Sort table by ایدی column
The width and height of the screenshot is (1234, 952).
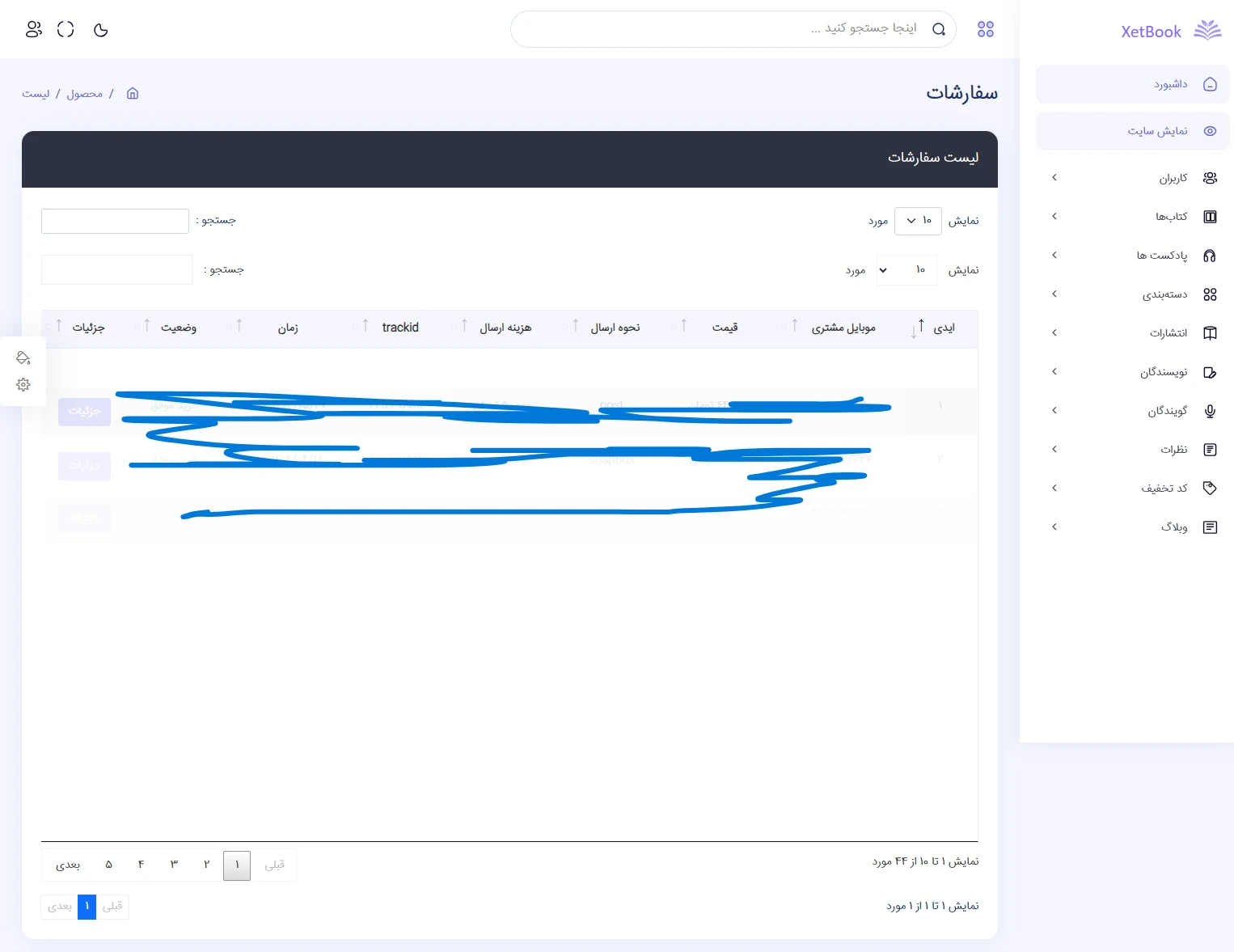pyautogui.click(x=943, y=328)
